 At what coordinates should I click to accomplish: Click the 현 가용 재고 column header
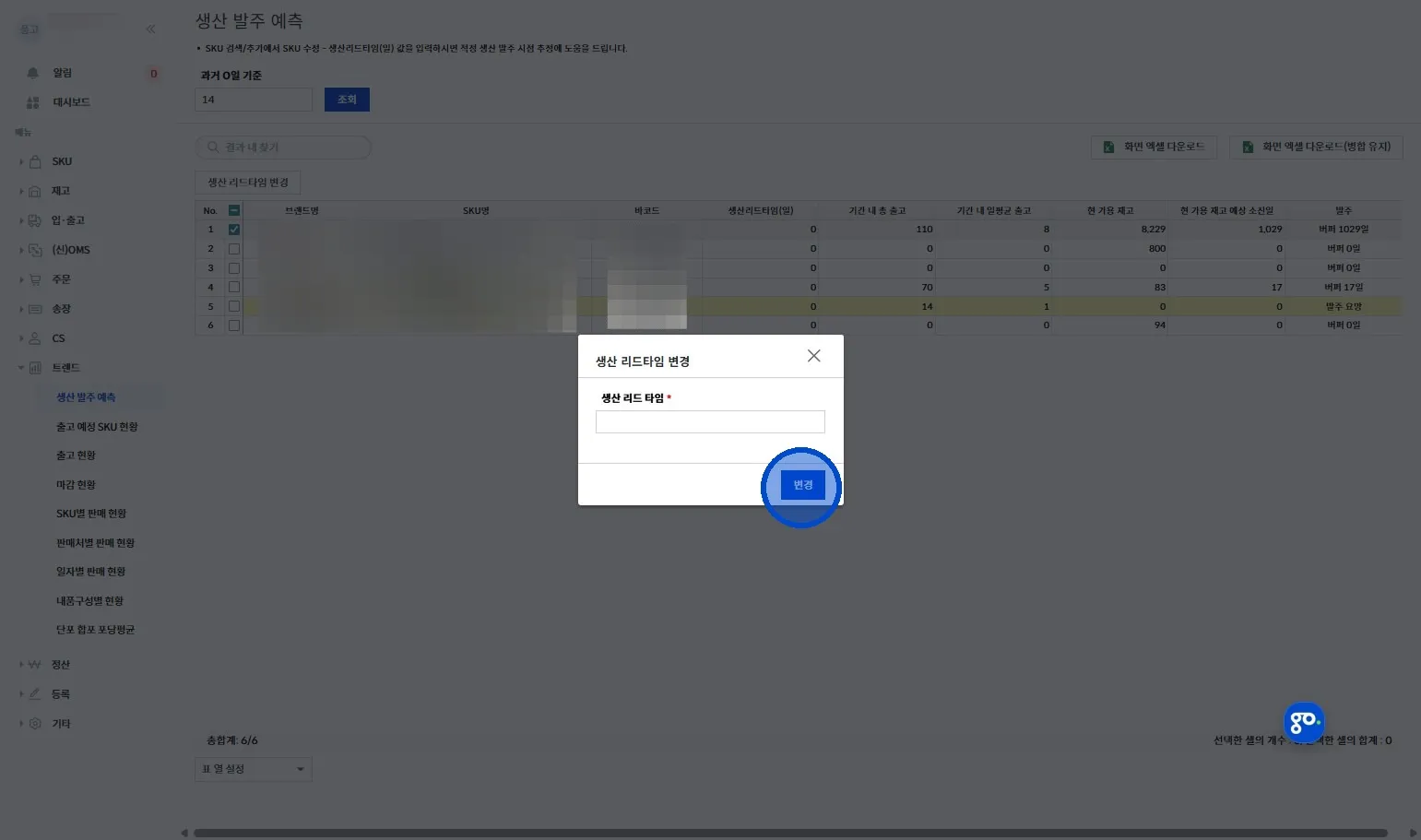[1110, 211]
